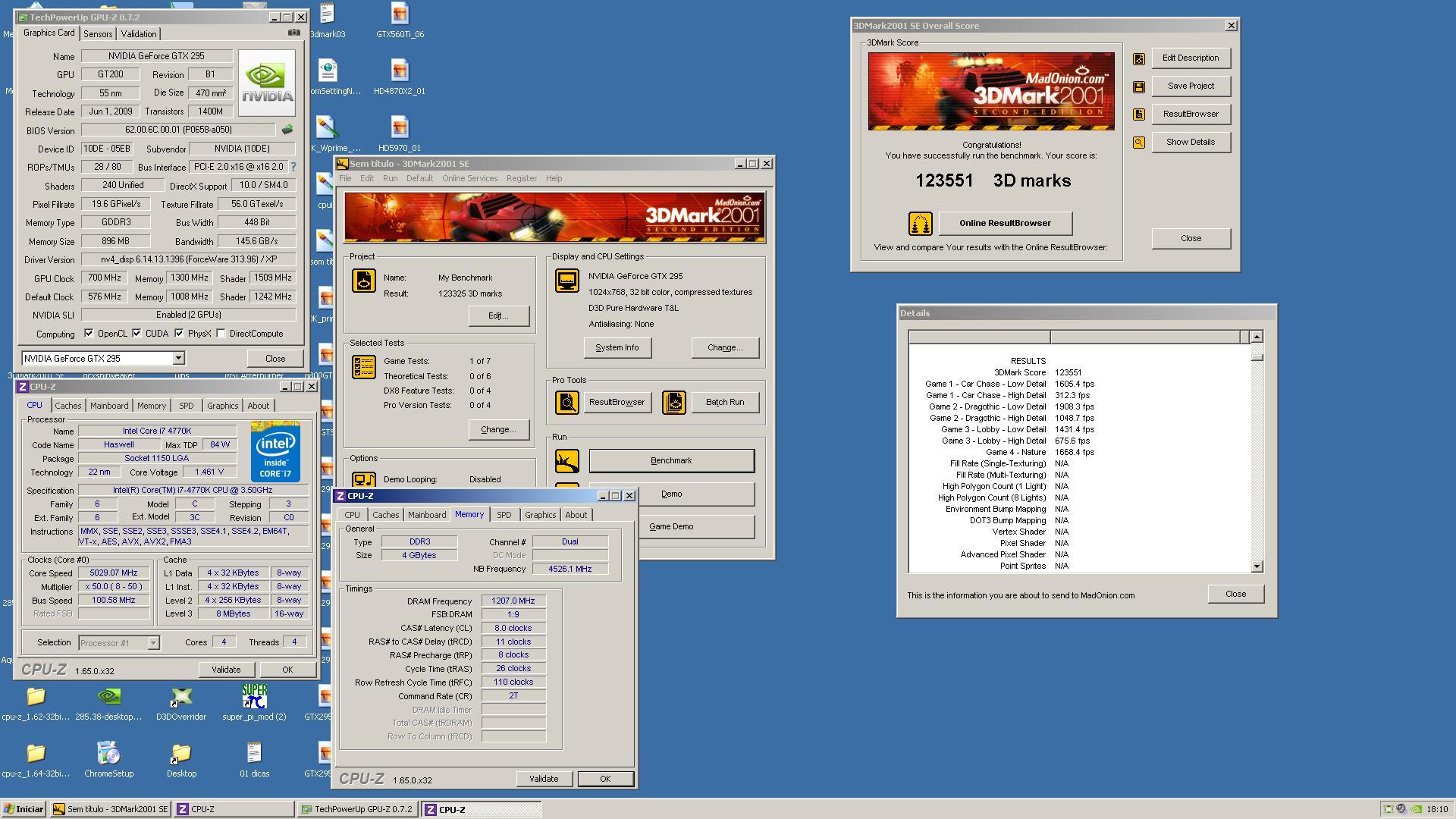Viewport: 1456px width, 819px height.
Task: Click the taskbar clock showing 18:10
Action: (1436, 809)
